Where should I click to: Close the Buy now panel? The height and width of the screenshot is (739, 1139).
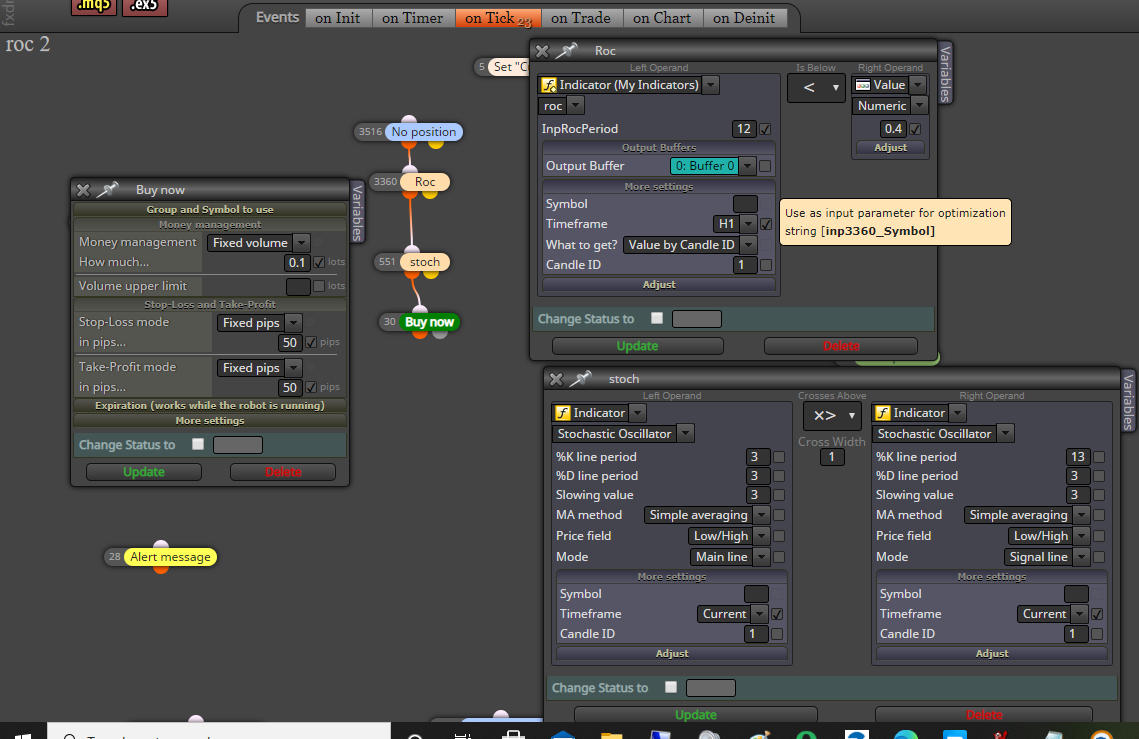pos(83,190)
